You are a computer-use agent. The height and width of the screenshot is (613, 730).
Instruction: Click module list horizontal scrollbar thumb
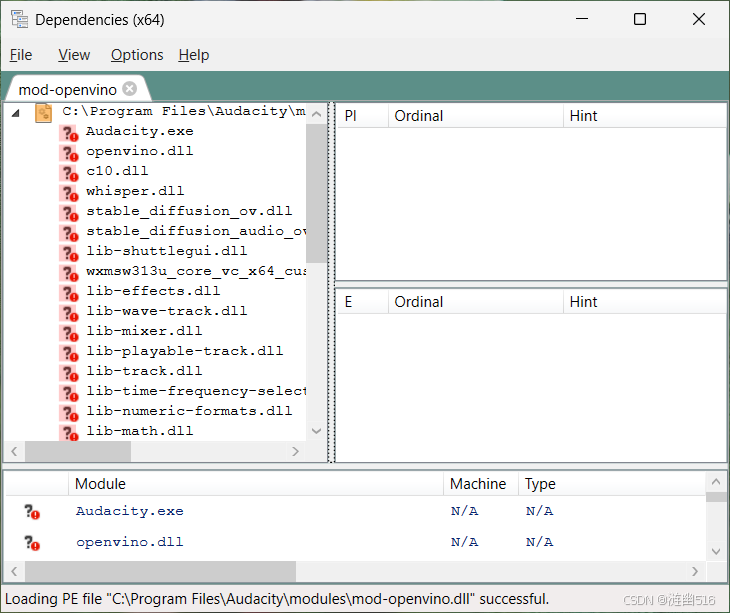tap(161, 571)
